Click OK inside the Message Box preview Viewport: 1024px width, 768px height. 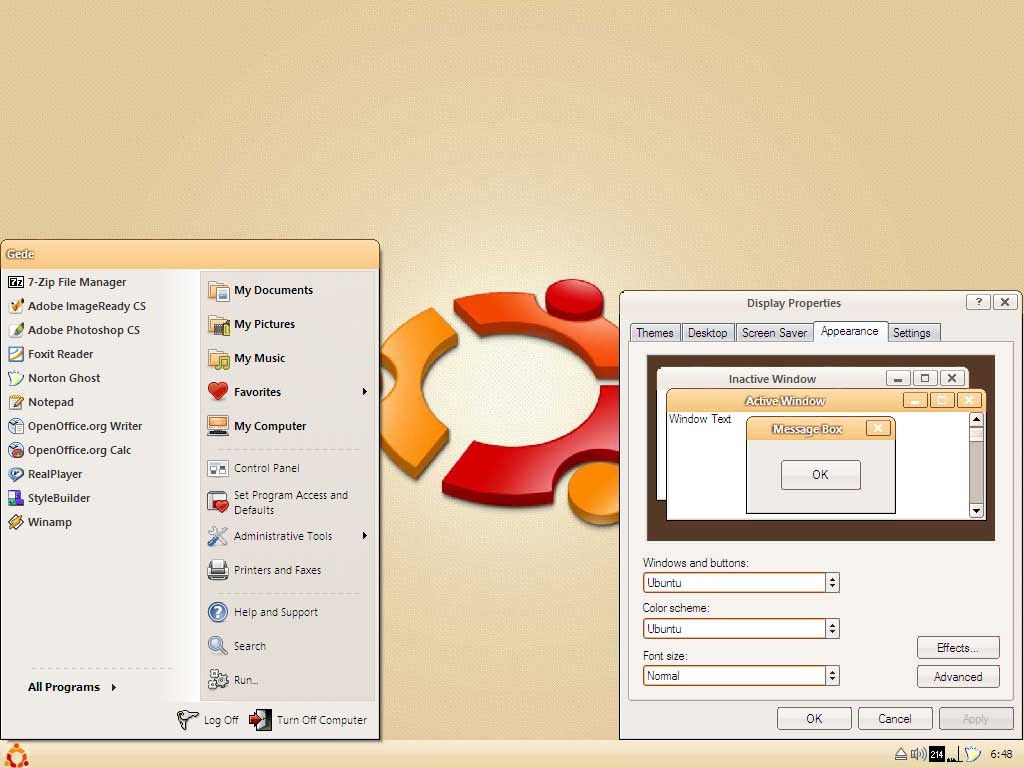(x=821, y=475)
